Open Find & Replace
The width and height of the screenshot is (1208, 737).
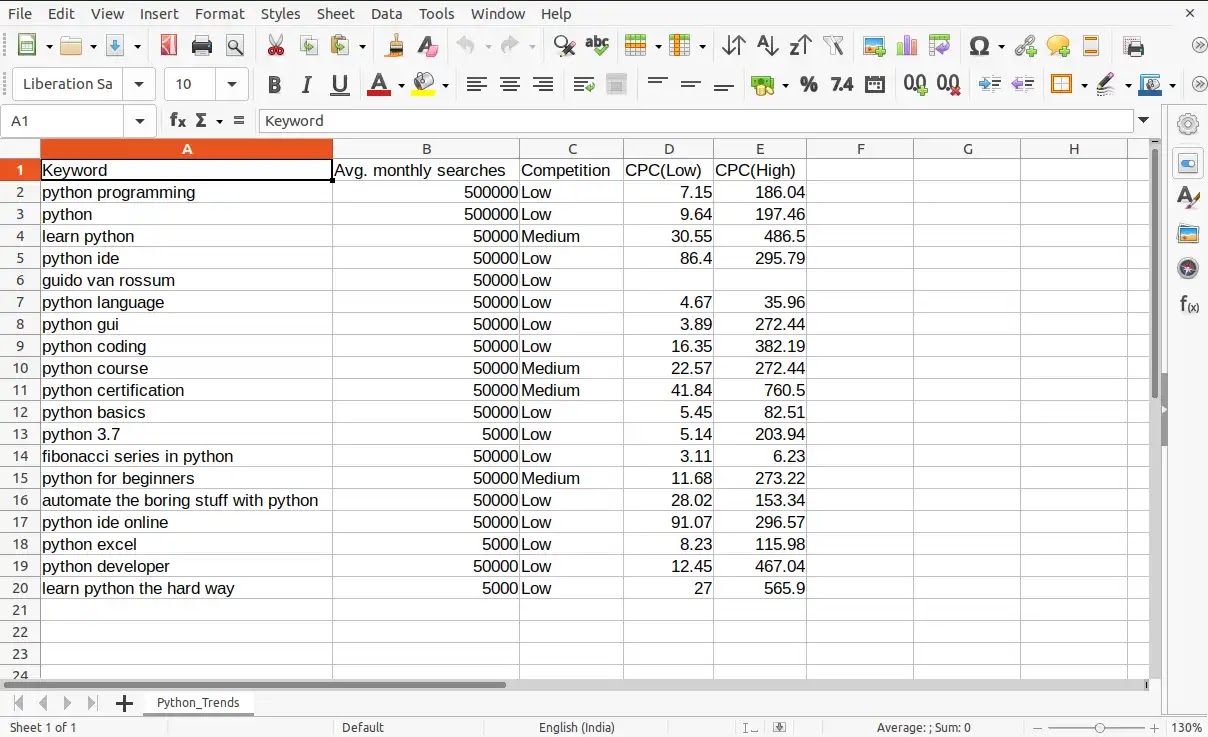[x=564, y=46]
